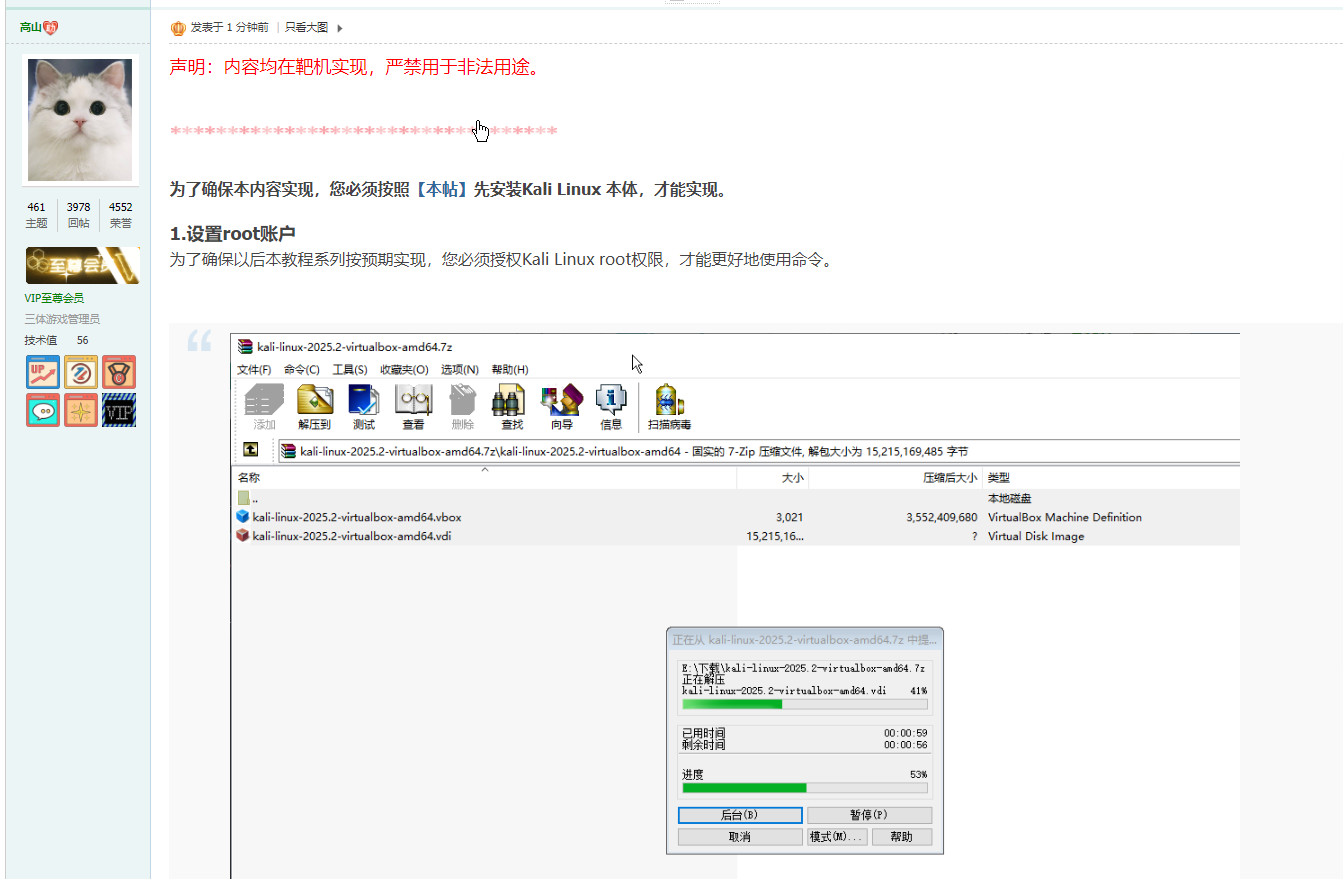Click the yellow sparkle star medal icon
This screenshot has height=879, width=1343.
[x=81, y=410]
